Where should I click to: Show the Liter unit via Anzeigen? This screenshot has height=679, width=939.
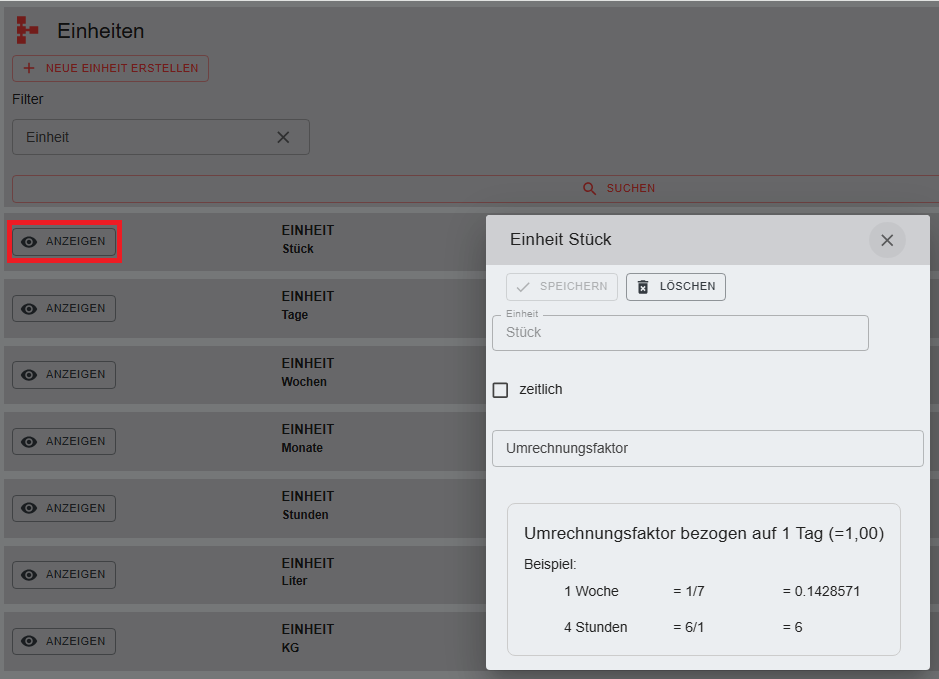[x=64, y=575]
